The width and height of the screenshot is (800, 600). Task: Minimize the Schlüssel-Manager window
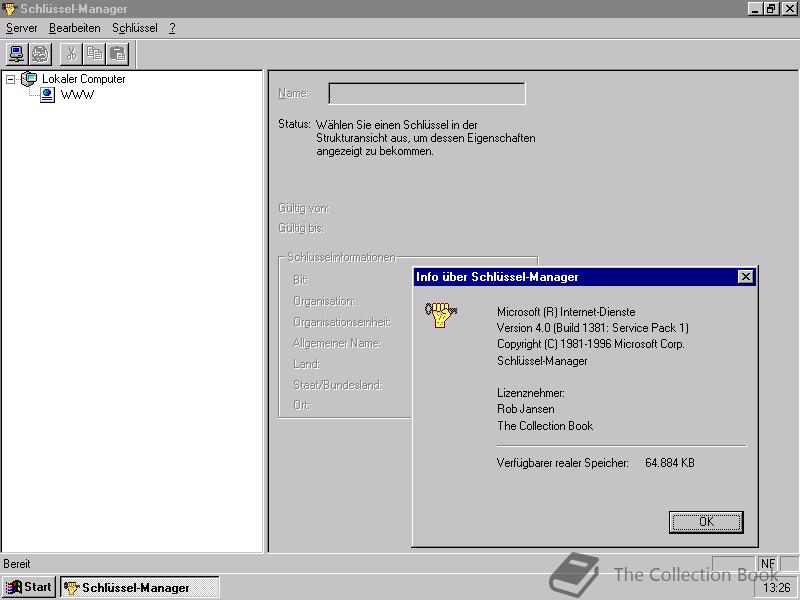point(755,9)
